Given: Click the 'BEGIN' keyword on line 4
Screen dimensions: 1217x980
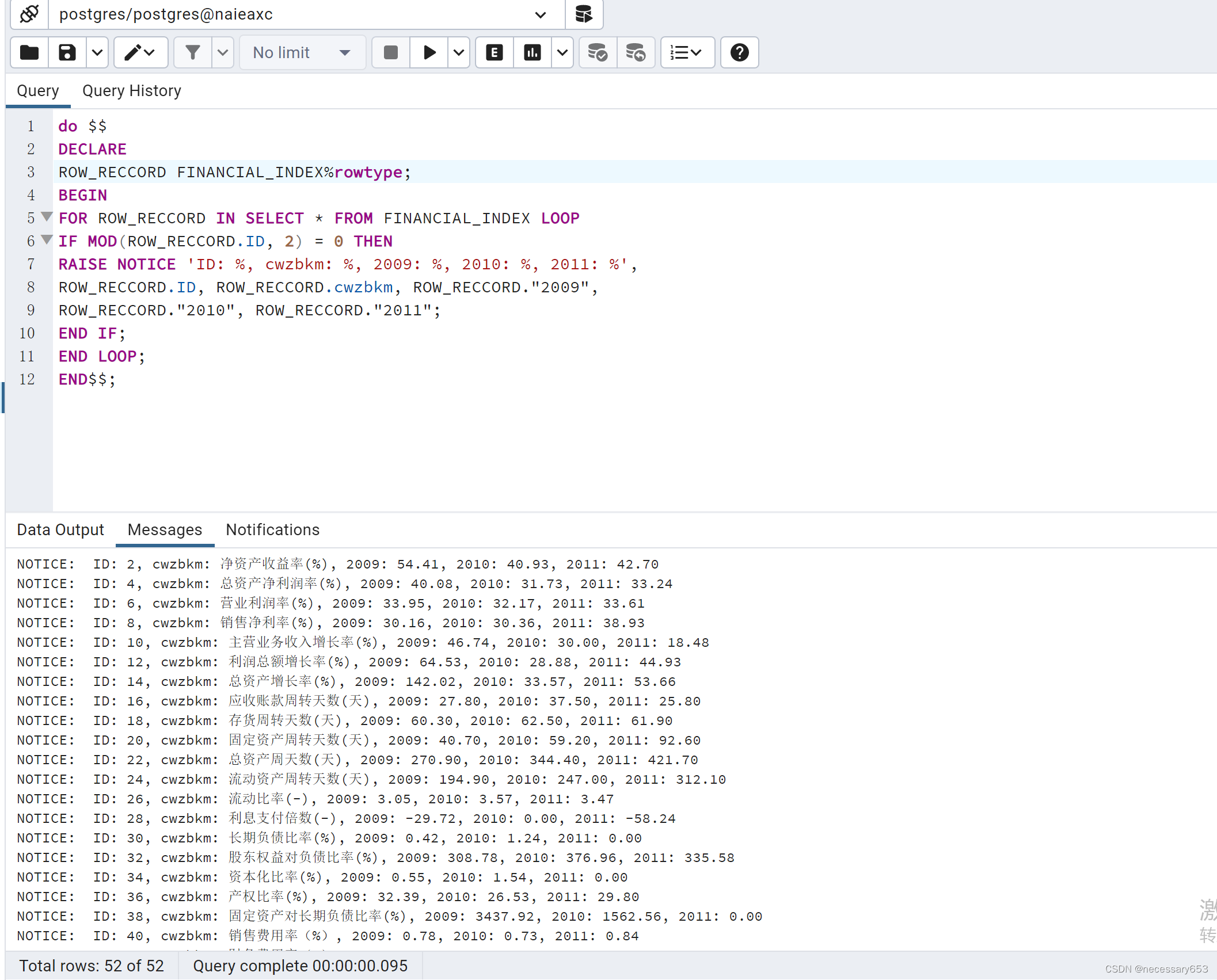Looking at the screenshot, I should click(82, 195).
